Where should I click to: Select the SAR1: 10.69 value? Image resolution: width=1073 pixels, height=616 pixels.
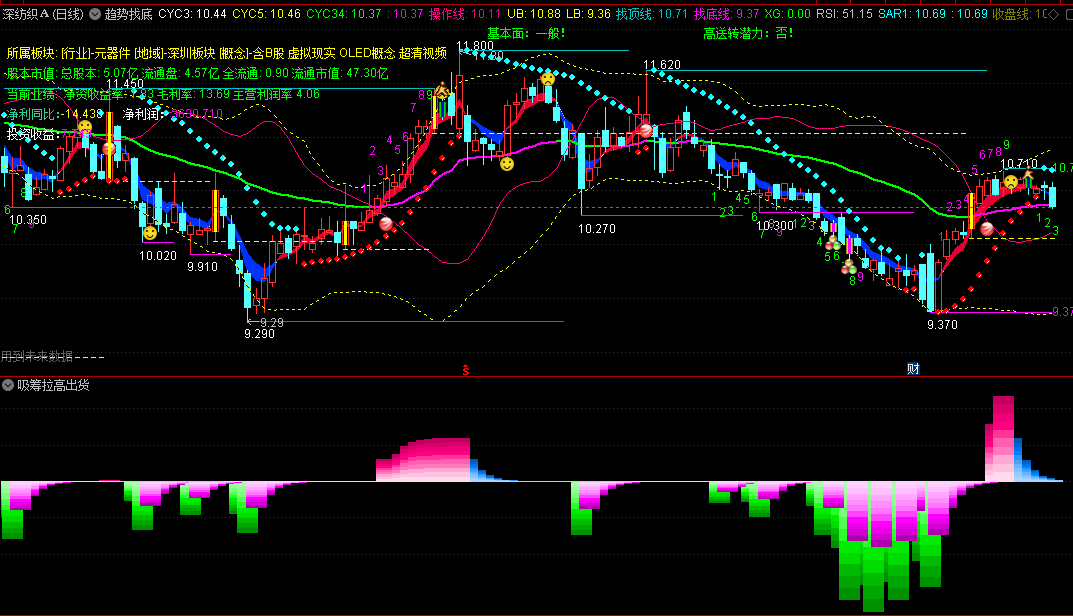(912, 14)
